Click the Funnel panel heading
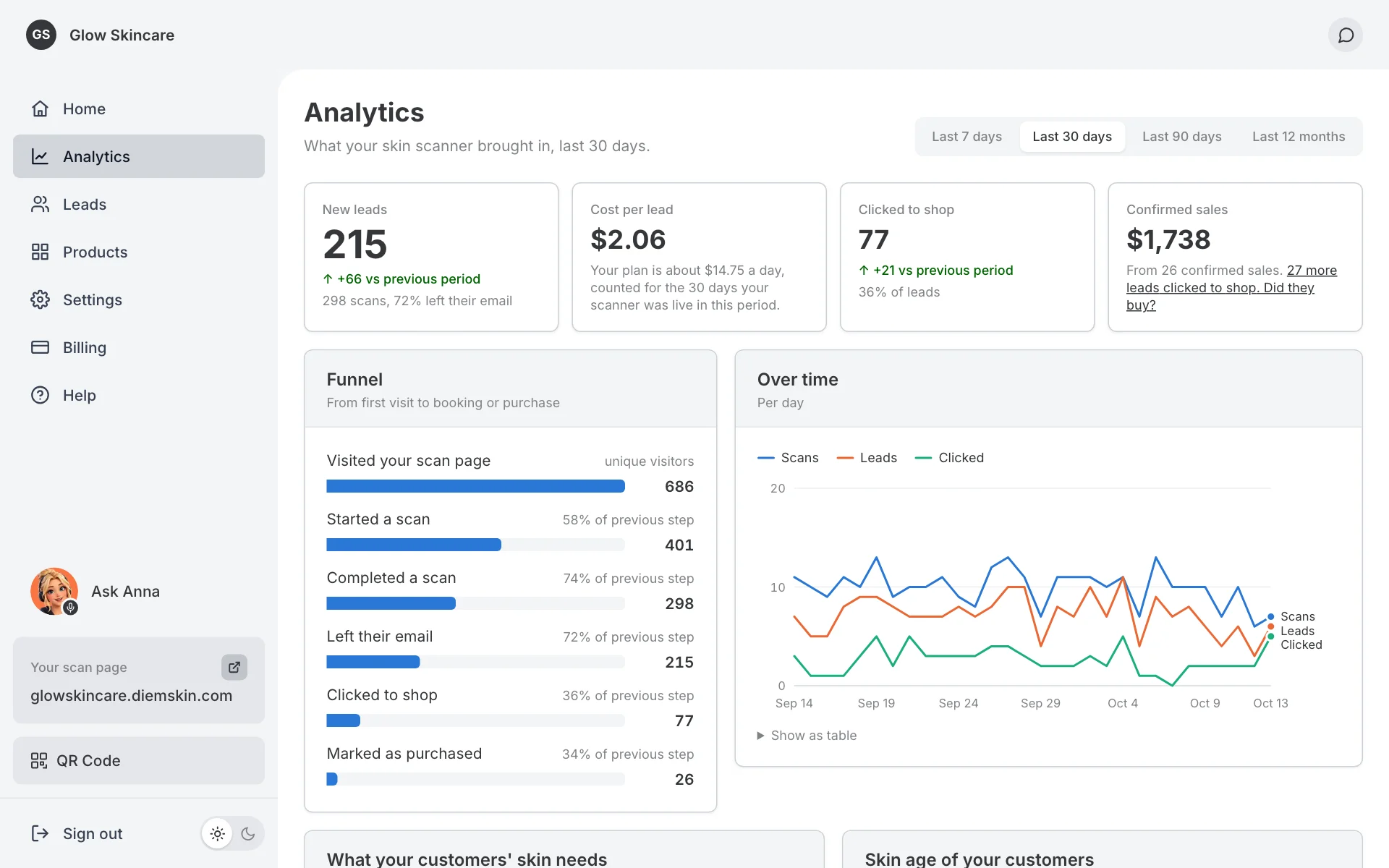The height and width of the screenshot is (868, 1389). click(354, 380)
